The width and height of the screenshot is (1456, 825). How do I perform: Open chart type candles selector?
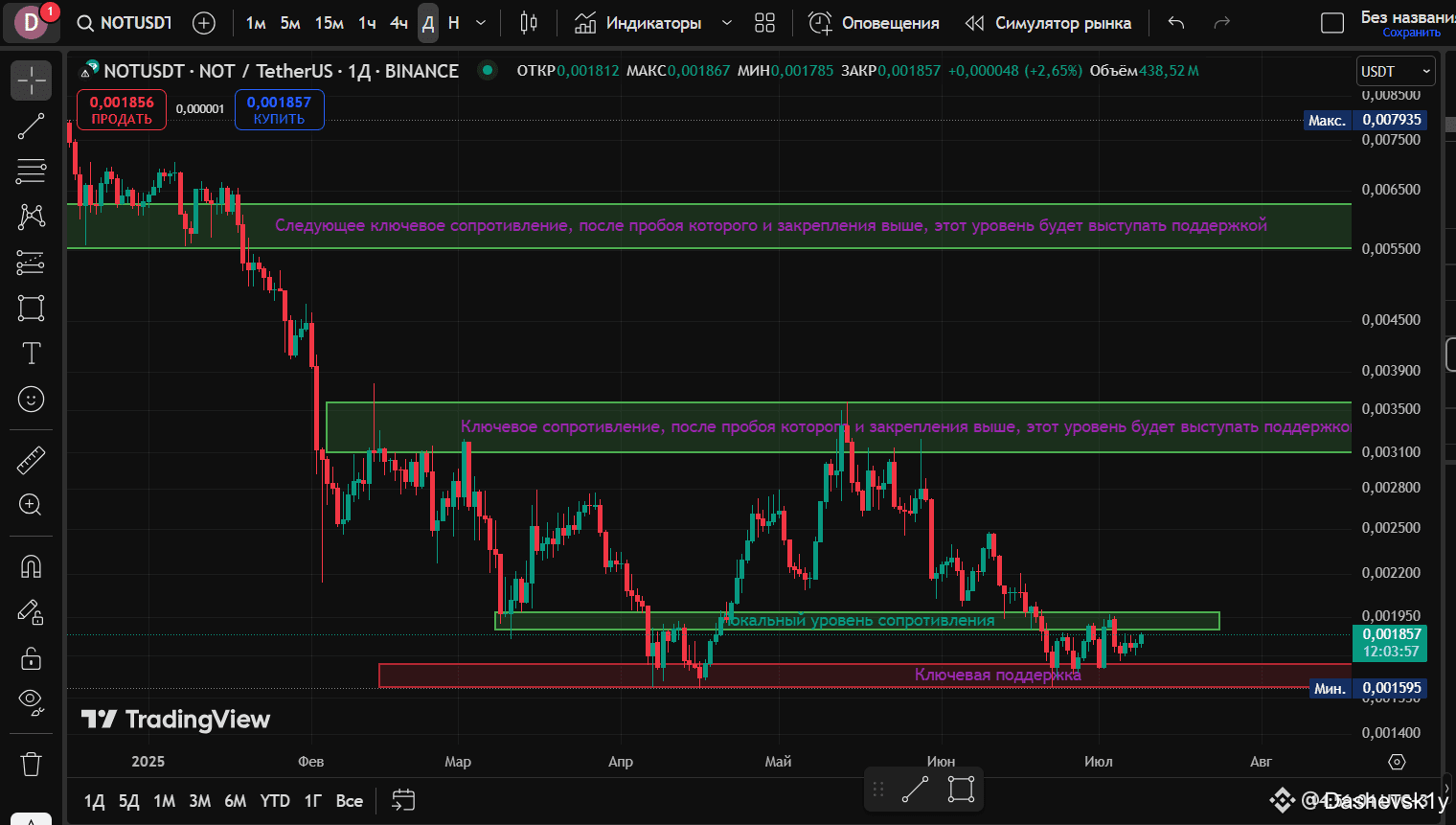click(529, 23)
